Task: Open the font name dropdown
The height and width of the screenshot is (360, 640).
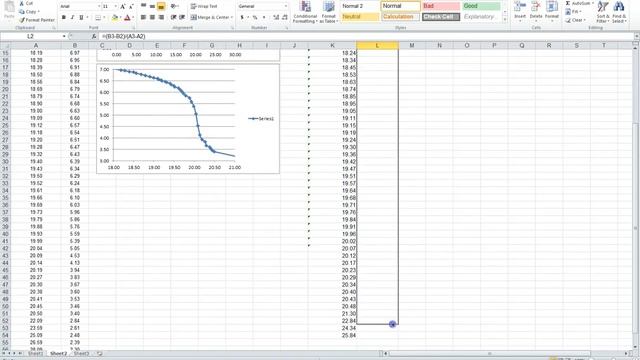Action: point(99,7)
